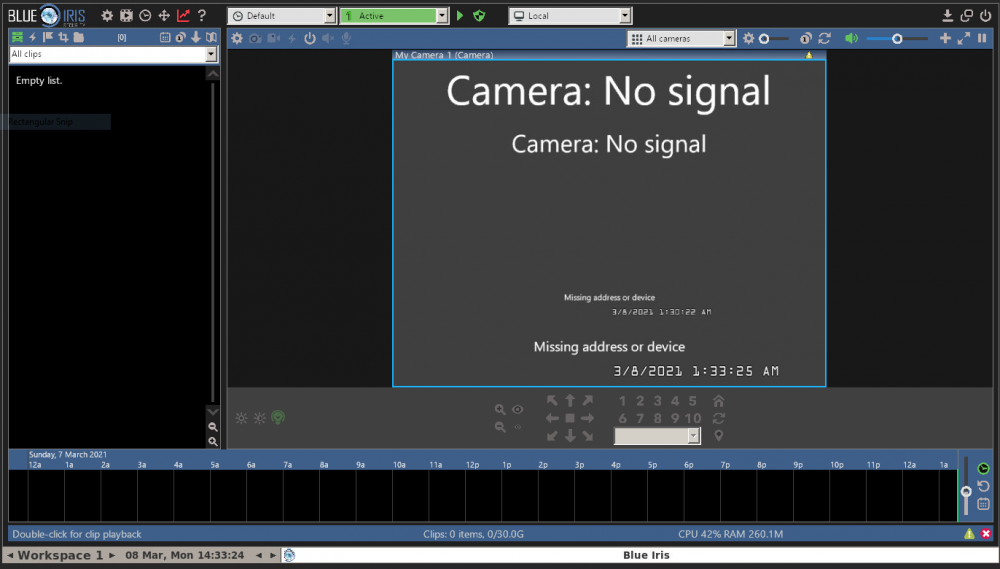Adjust the timeline zoom vertical slider
1000x569 pixels.
coord(966,486)
